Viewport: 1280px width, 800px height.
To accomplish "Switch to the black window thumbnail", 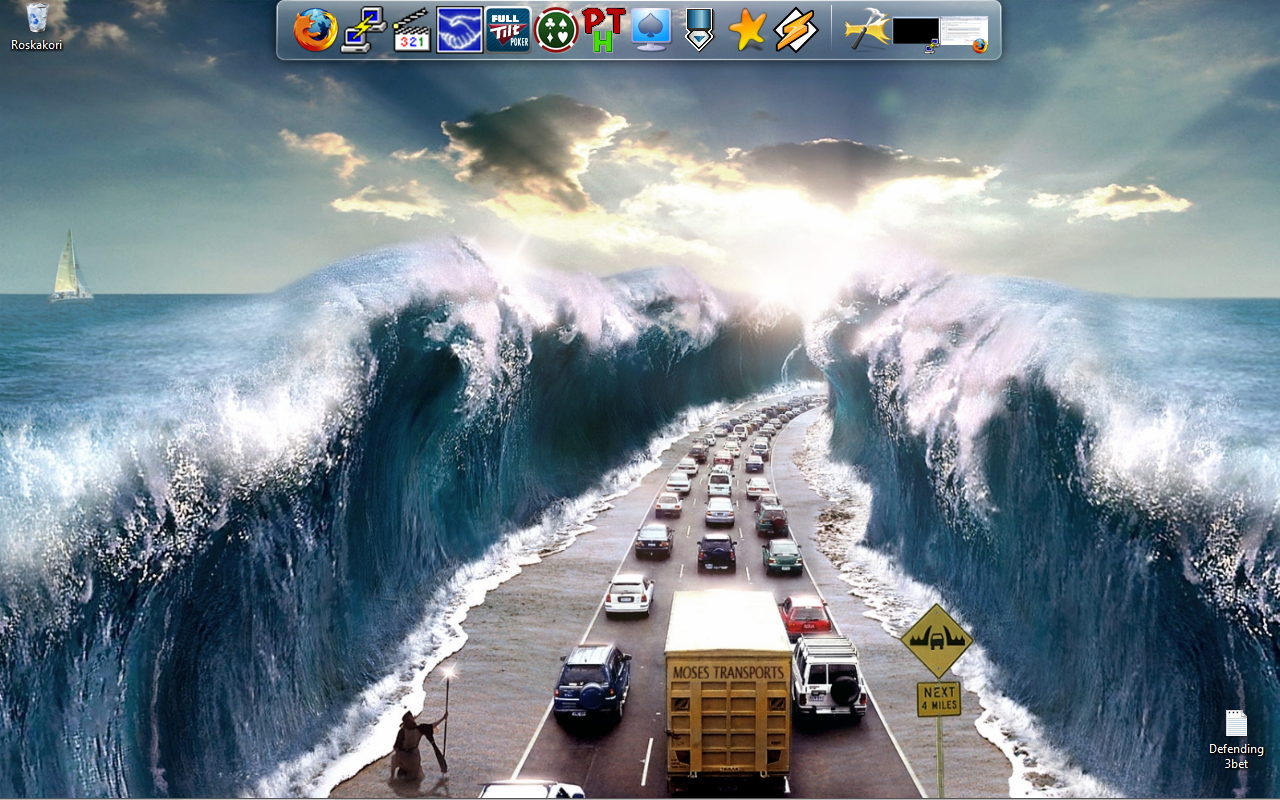I will coord(915,31).
